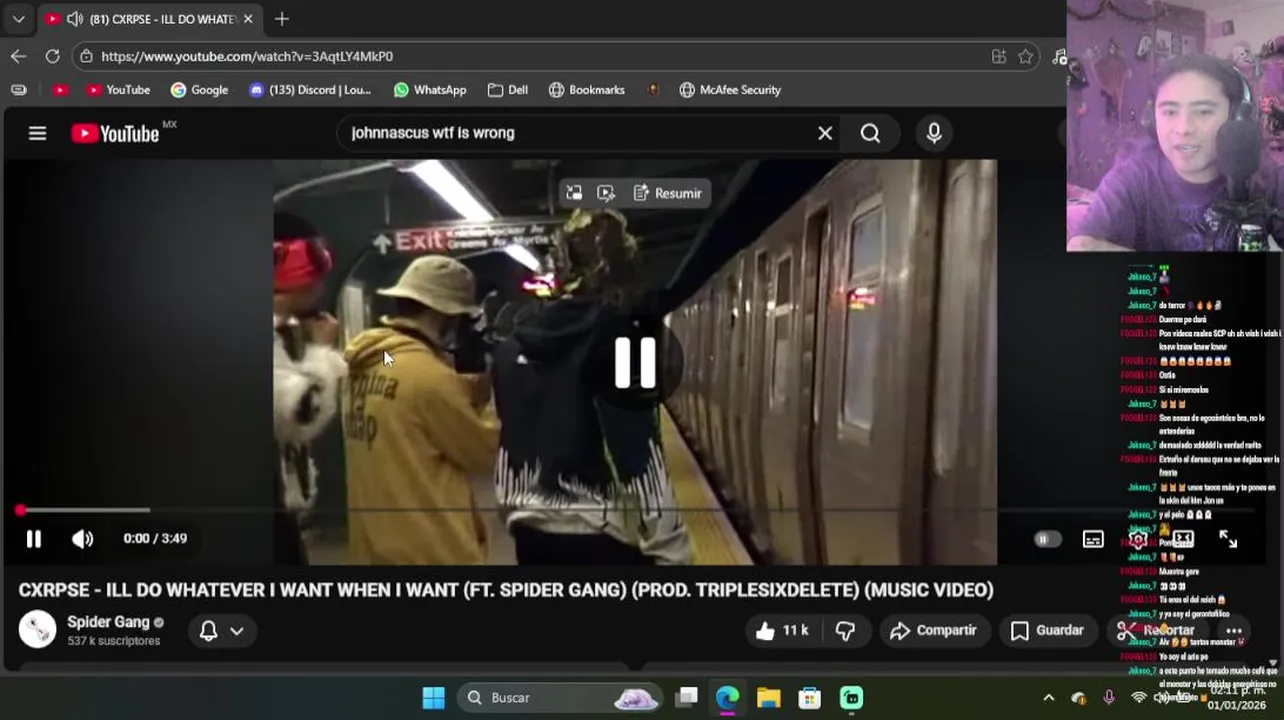Pause the video with the control bar button
Viewport: 1284px width, 720px height.
pyautogui.click(x=34, y=539)
